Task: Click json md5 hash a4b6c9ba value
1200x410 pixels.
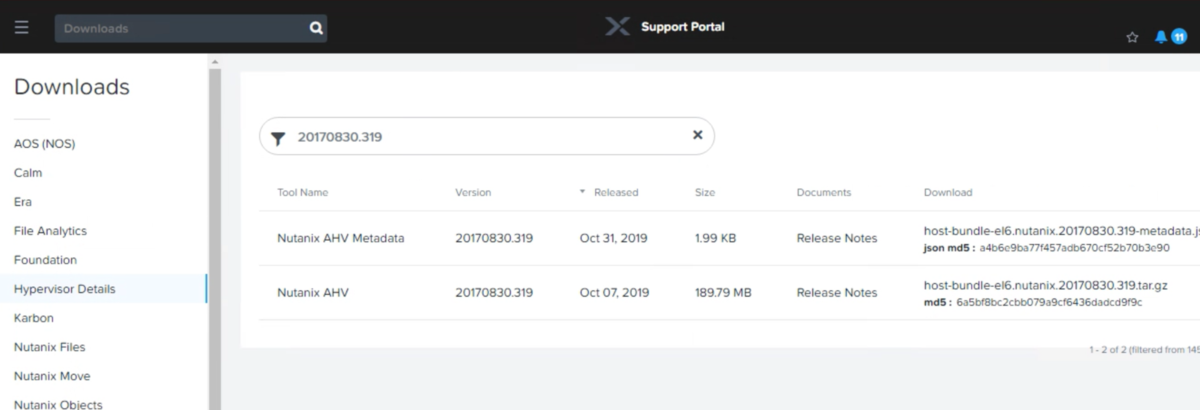Action: point(1073,248)
